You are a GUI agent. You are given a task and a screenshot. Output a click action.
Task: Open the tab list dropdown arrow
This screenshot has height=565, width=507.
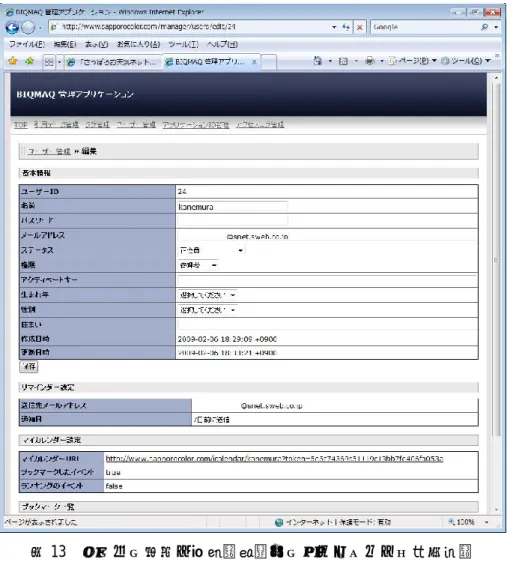[x=59, y=62]
